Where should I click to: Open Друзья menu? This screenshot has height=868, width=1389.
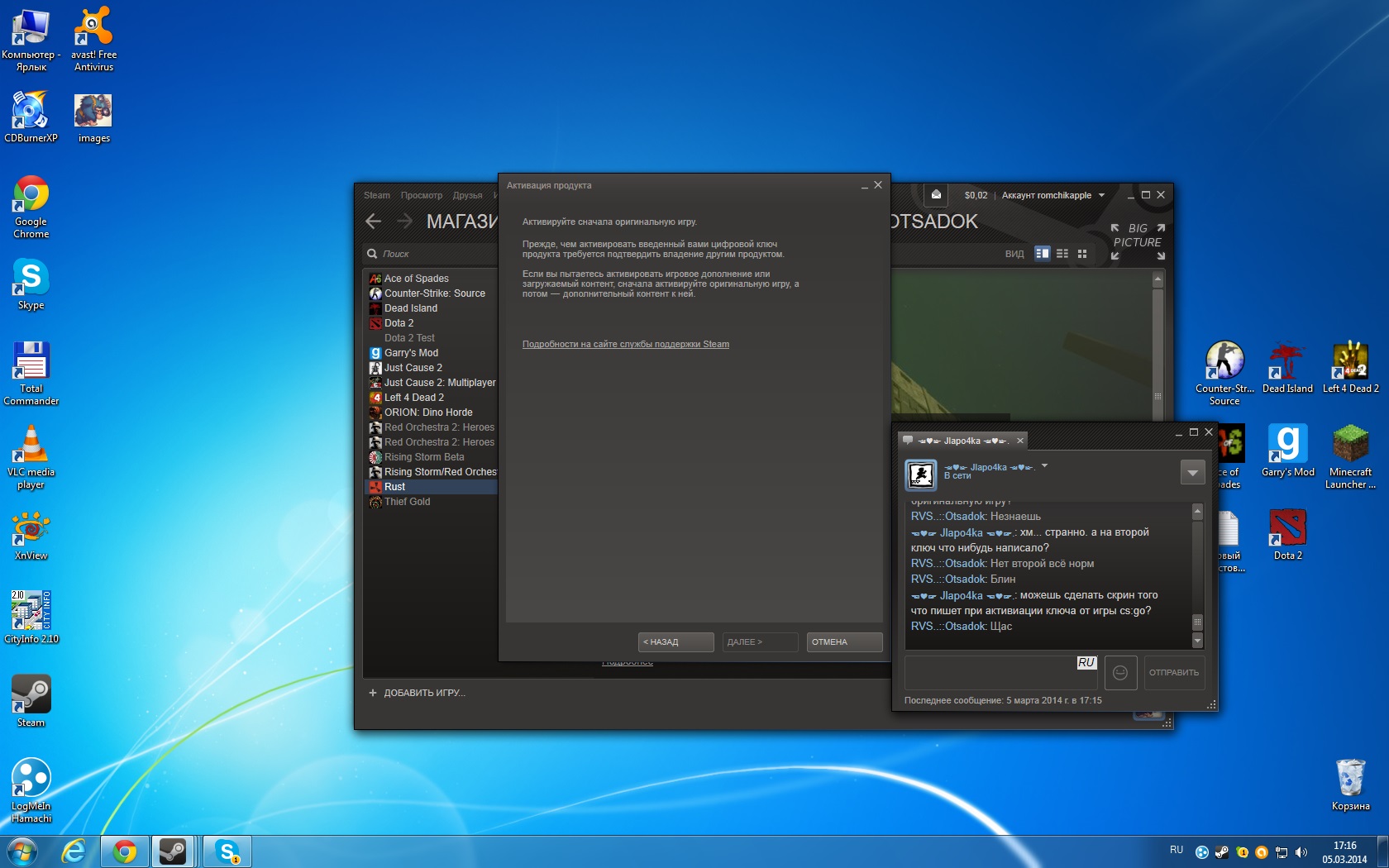(x=467, y=196)
